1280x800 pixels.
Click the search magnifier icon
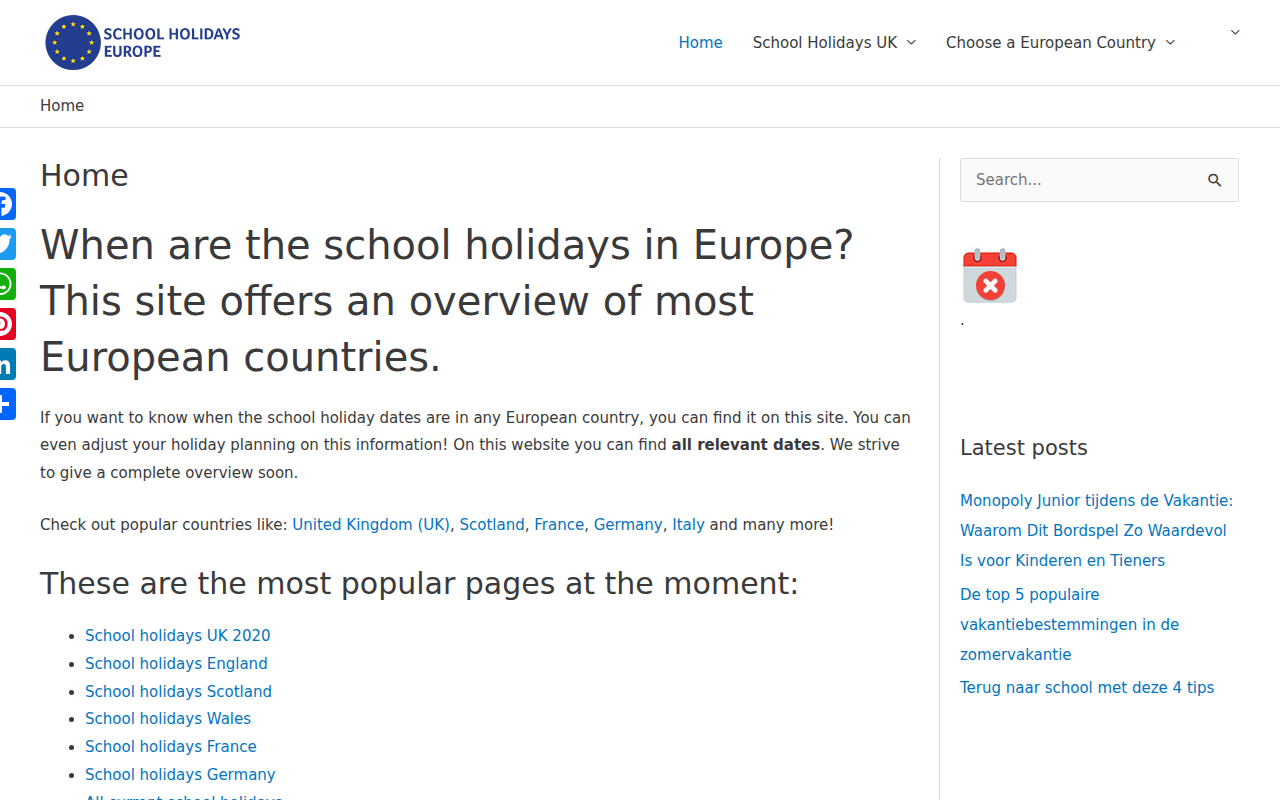point(1215,180)
